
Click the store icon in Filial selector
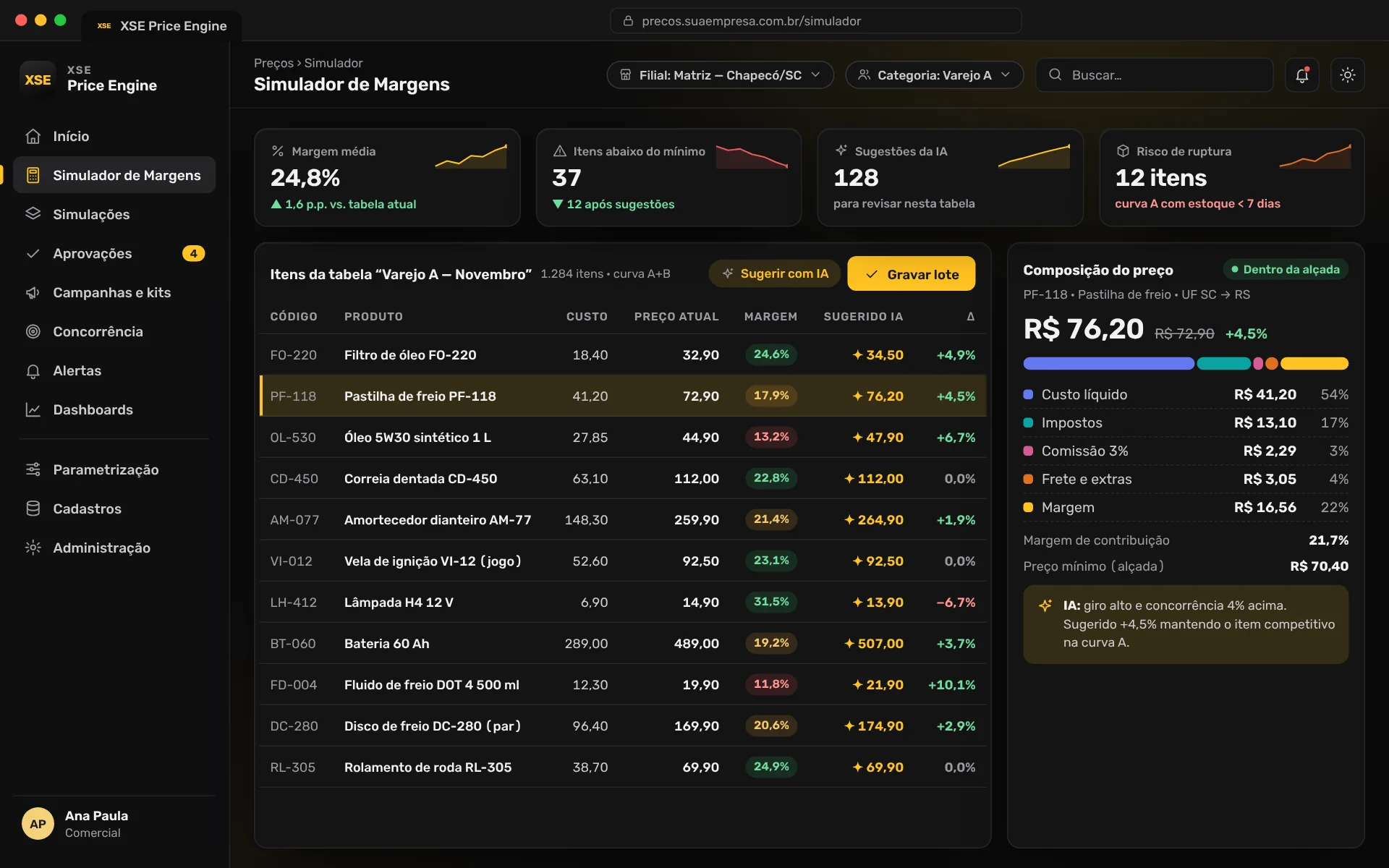(626, 75)
